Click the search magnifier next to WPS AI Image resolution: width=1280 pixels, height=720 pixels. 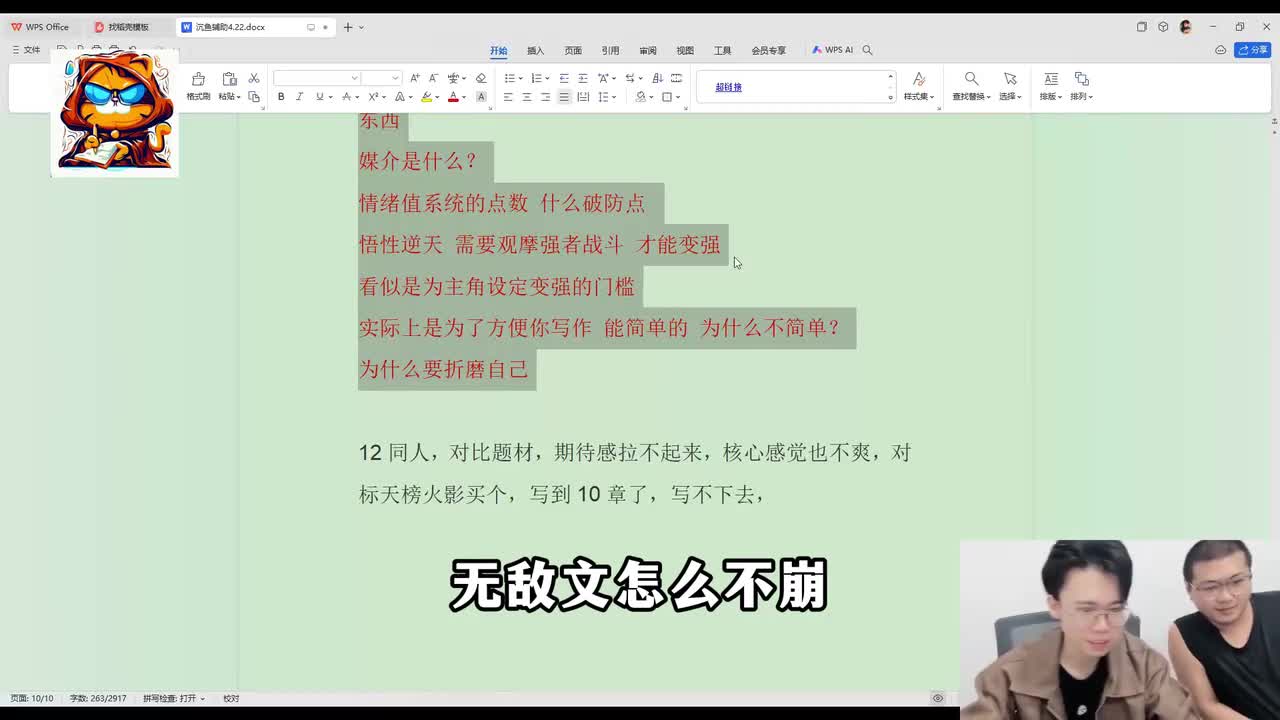click(x=868, y=50)
